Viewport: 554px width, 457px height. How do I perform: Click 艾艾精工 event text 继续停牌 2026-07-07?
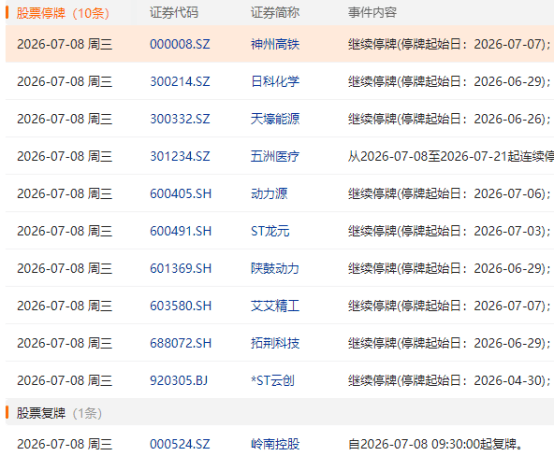(x=449, y=306)
